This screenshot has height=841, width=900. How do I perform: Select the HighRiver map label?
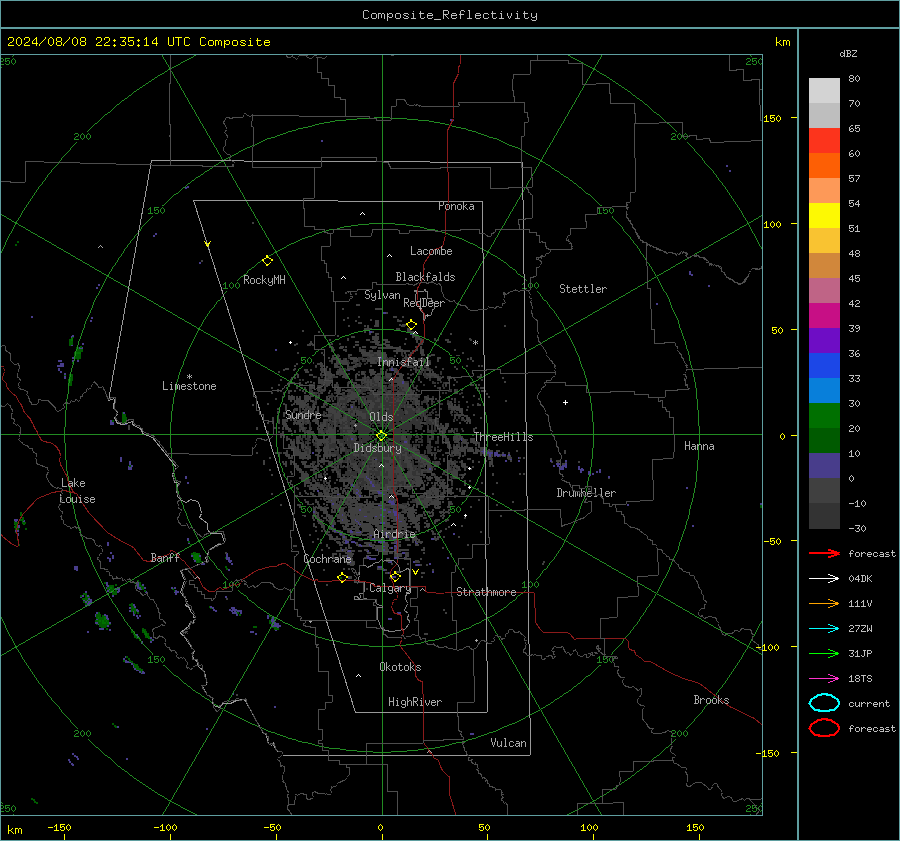415,702
